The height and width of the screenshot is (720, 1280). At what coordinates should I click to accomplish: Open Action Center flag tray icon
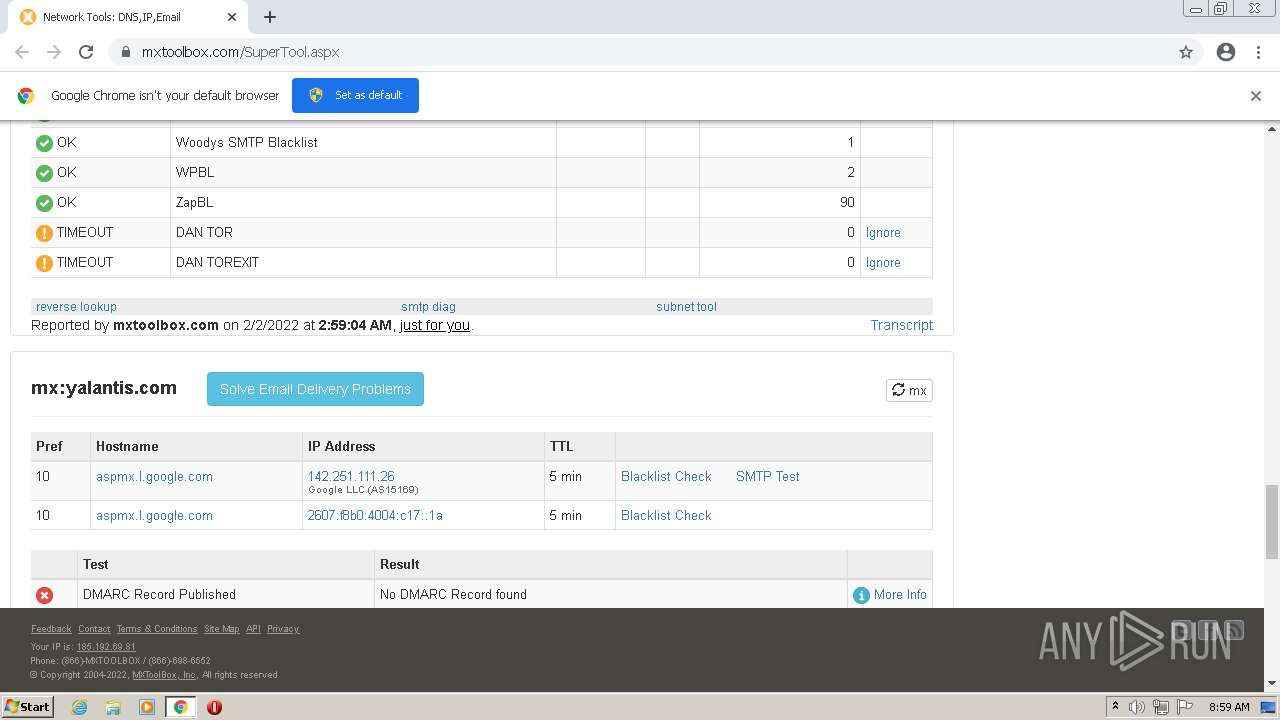pos(1185,707)
